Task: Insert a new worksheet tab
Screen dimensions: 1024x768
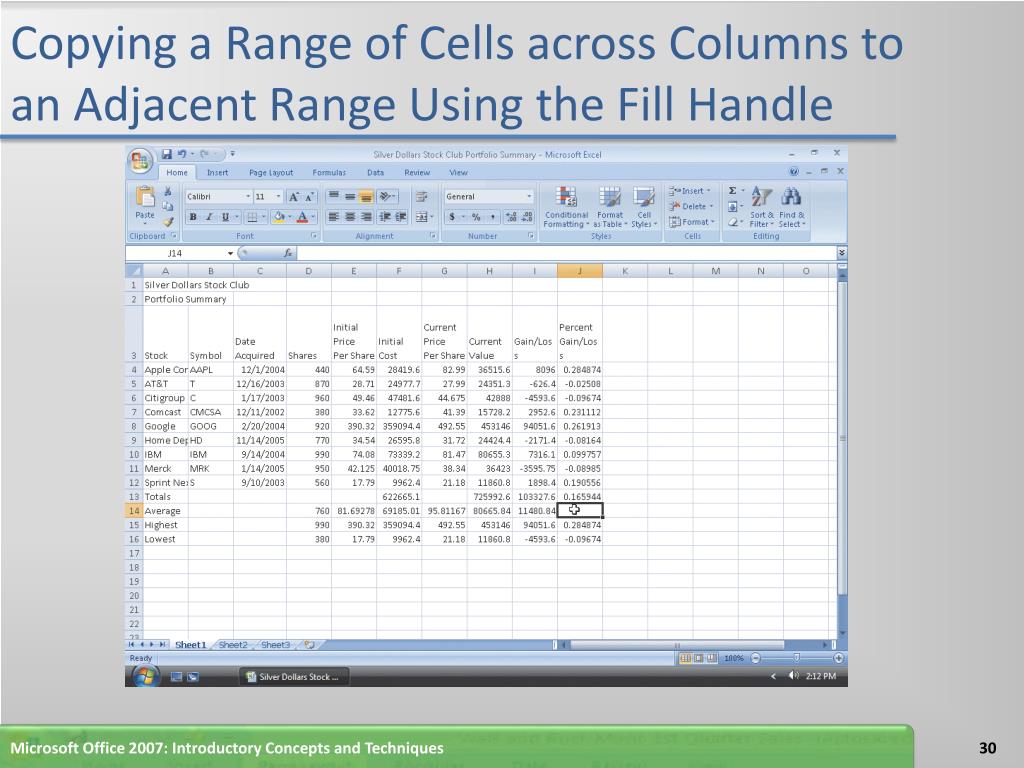Action: (310, 645)
